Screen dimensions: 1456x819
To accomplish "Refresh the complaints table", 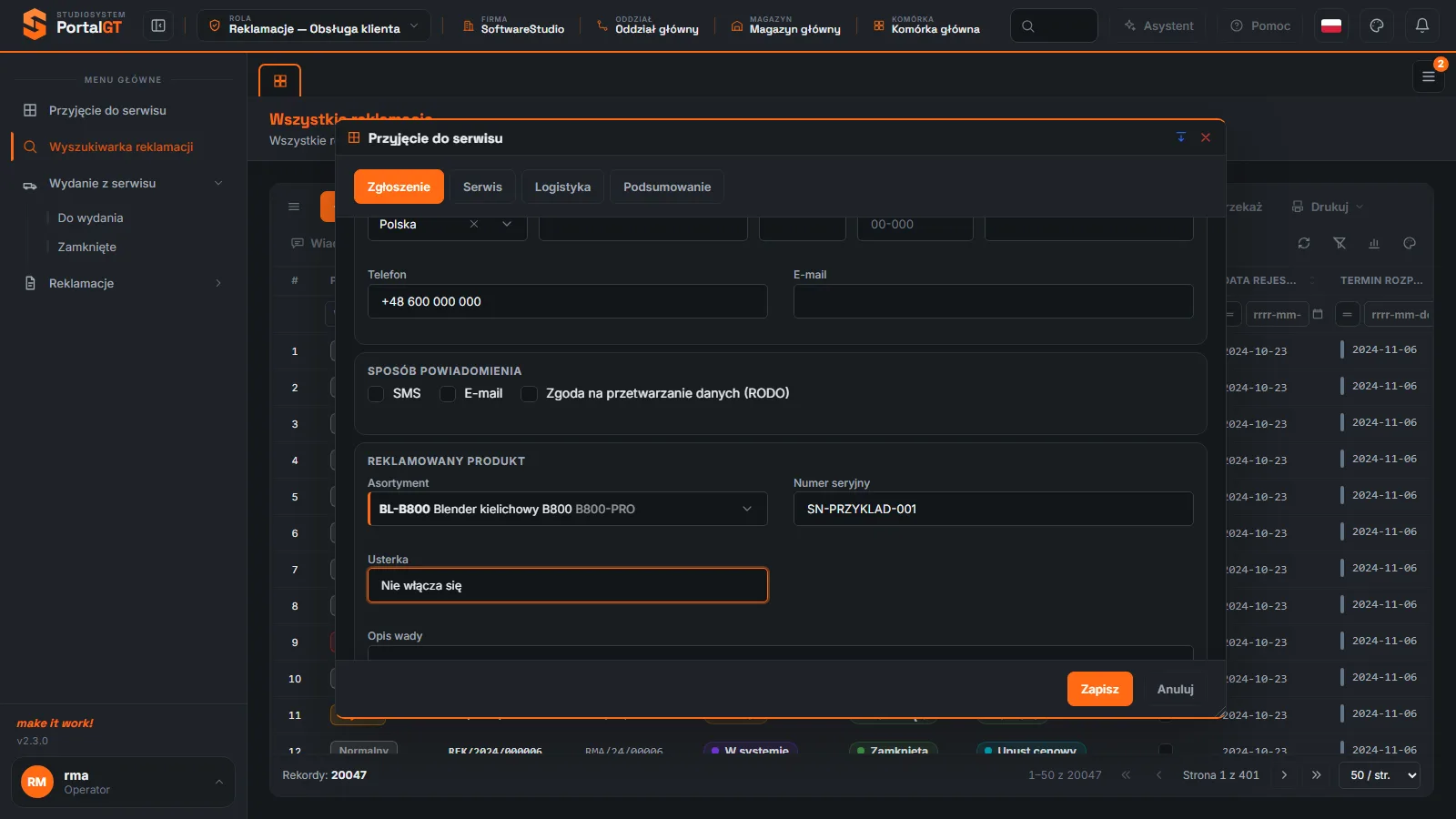I will click(x=1304, y=243).
